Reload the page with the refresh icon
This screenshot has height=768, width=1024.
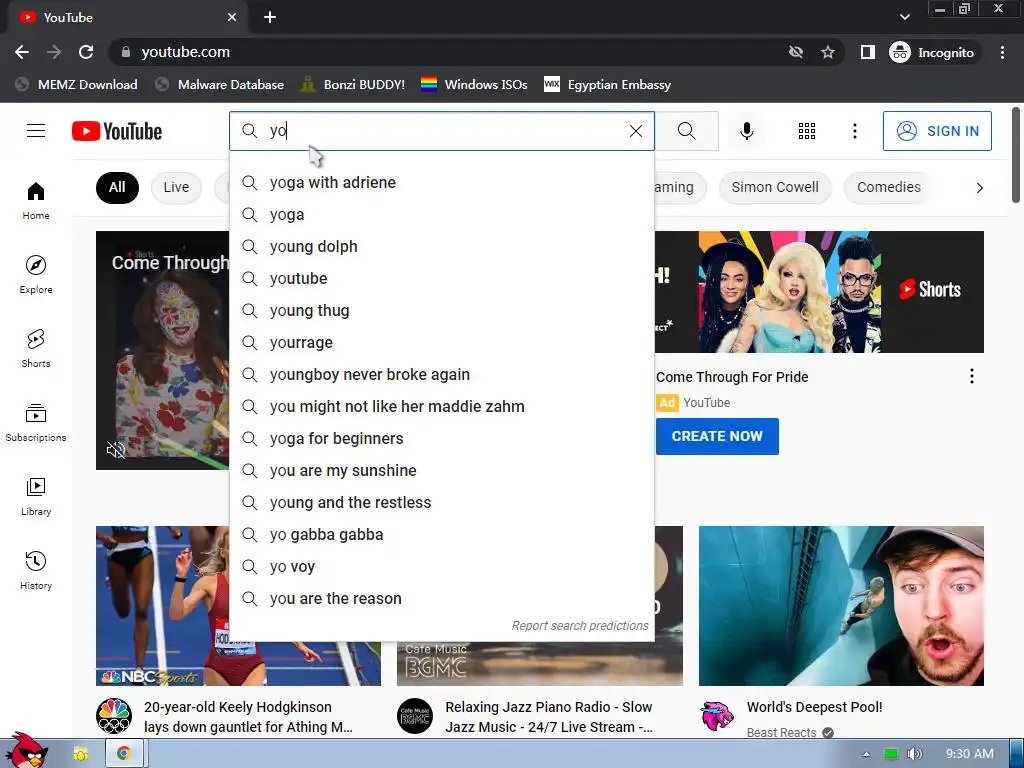[86, 52]
